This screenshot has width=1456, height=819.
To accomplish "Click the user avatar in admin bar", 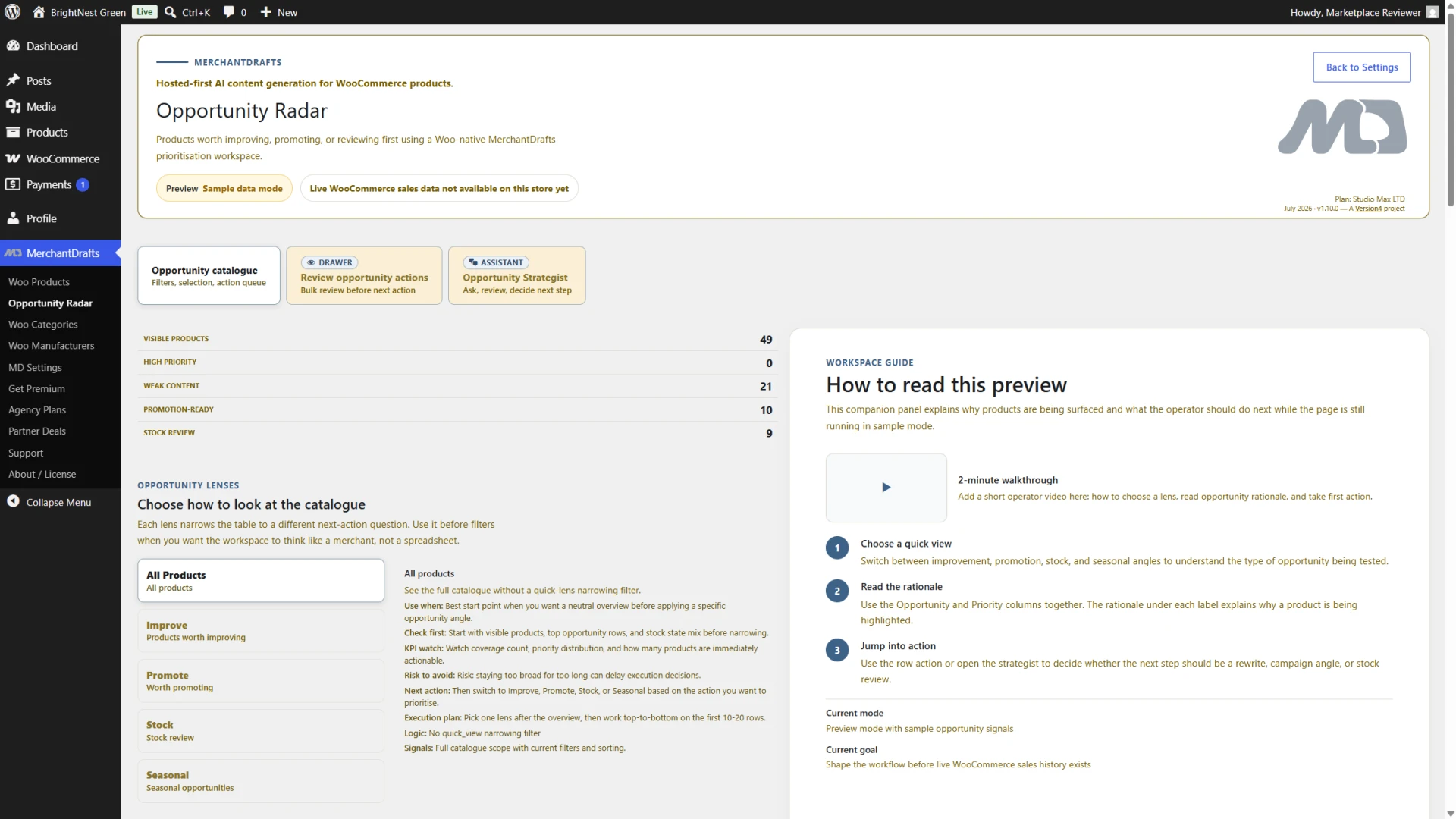I will (x=1432, y=12).
